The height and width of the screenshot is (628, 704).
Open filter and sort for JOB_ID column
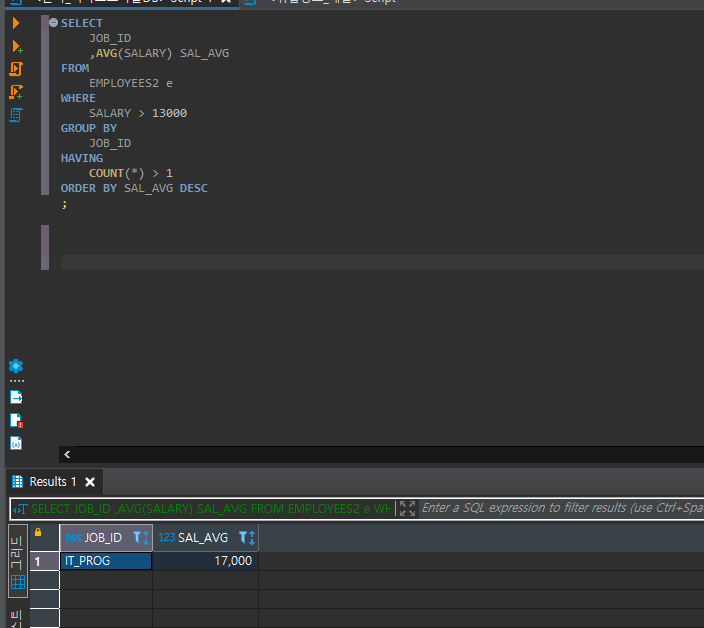pyautogui.click(x=141, y=537)
